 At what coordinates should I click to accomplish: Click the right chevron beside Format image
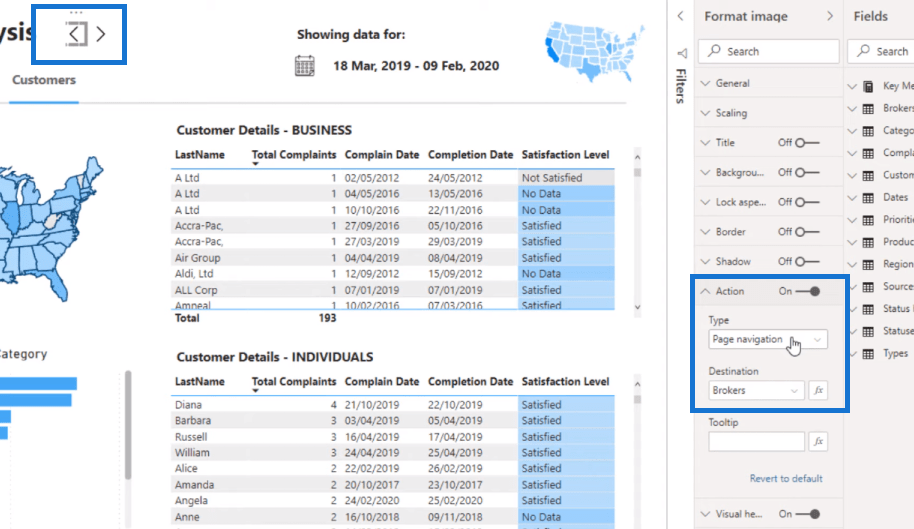coord(829,16)
